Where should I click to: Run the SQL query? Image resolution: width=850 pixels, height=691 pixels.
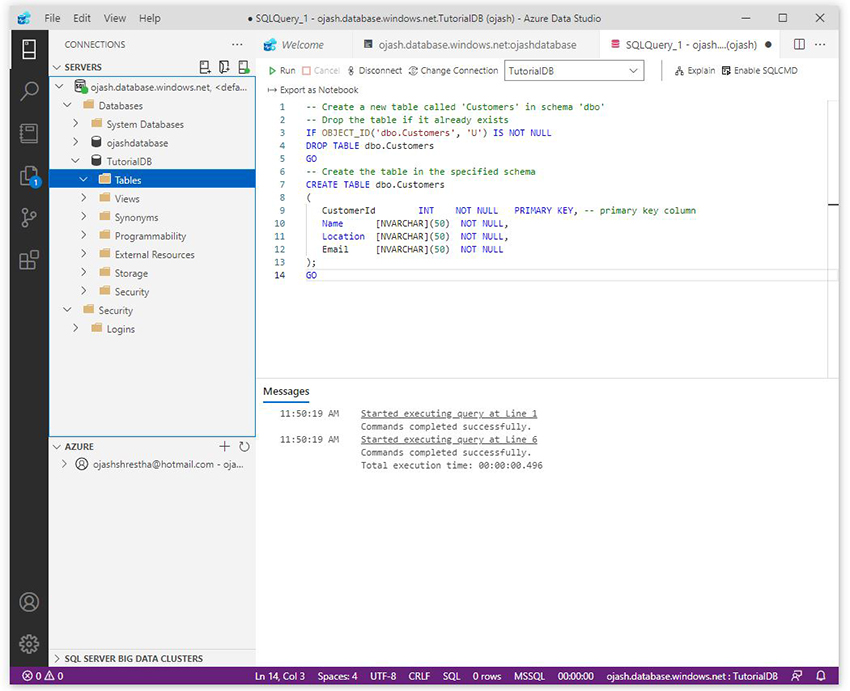tap(281, 71)
